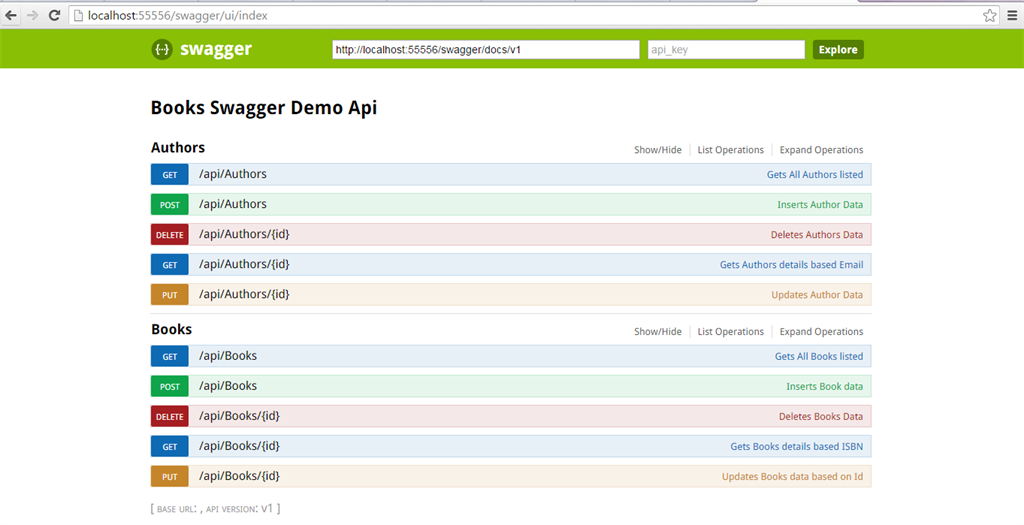
Task: Click the PUT badge for /api/Authors/{id}
Action: point(170,295)
